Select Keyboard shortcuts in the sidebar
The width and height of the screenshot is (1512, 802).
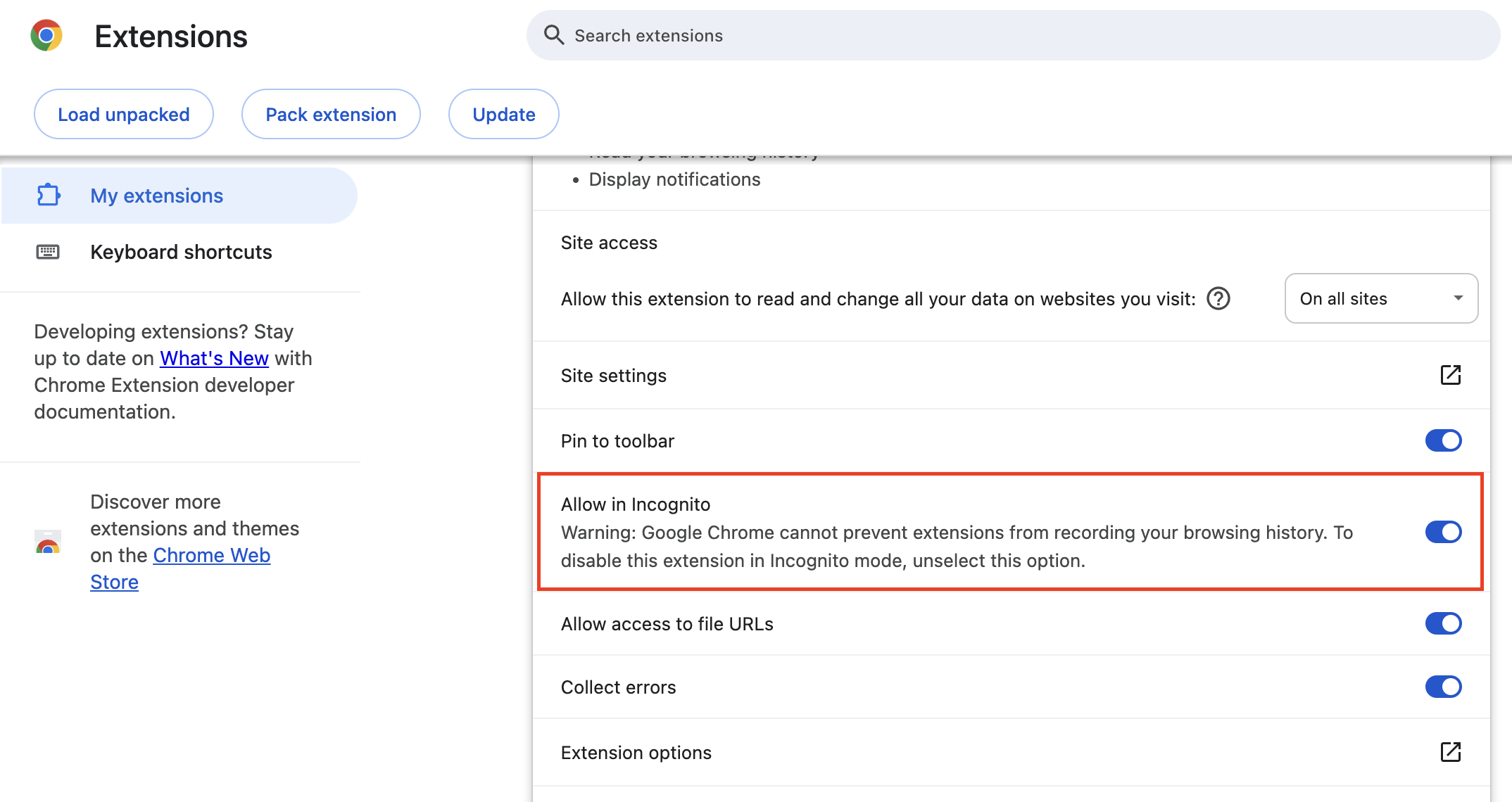[x=181, y=252]
